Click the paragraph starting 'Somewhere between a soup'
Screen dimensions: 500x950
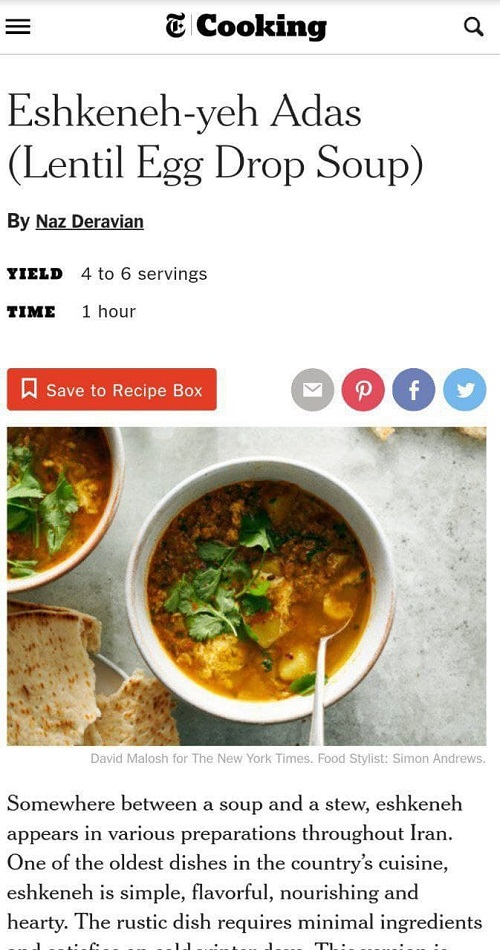point(245,877)
